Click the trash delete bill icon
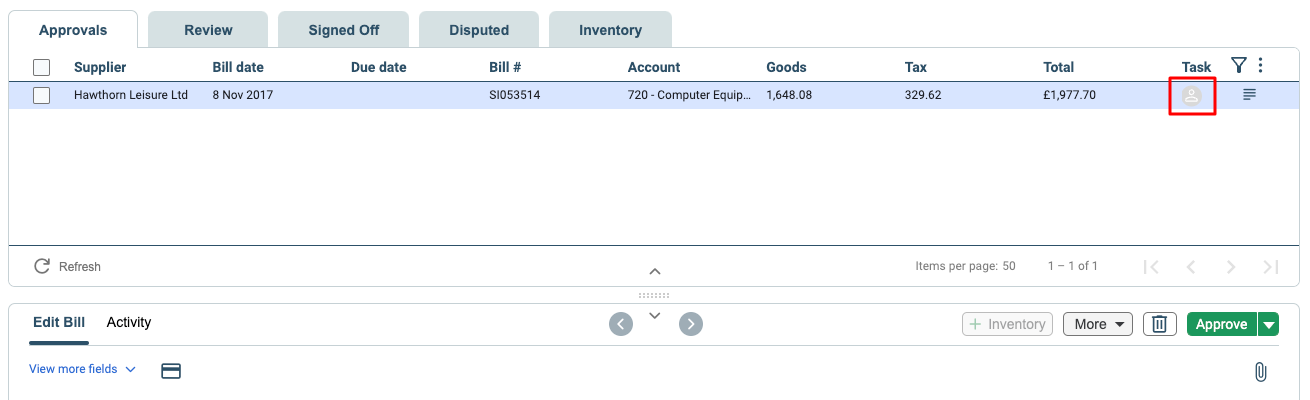This screenshot has width=1310, height=400. point(1159,324)
